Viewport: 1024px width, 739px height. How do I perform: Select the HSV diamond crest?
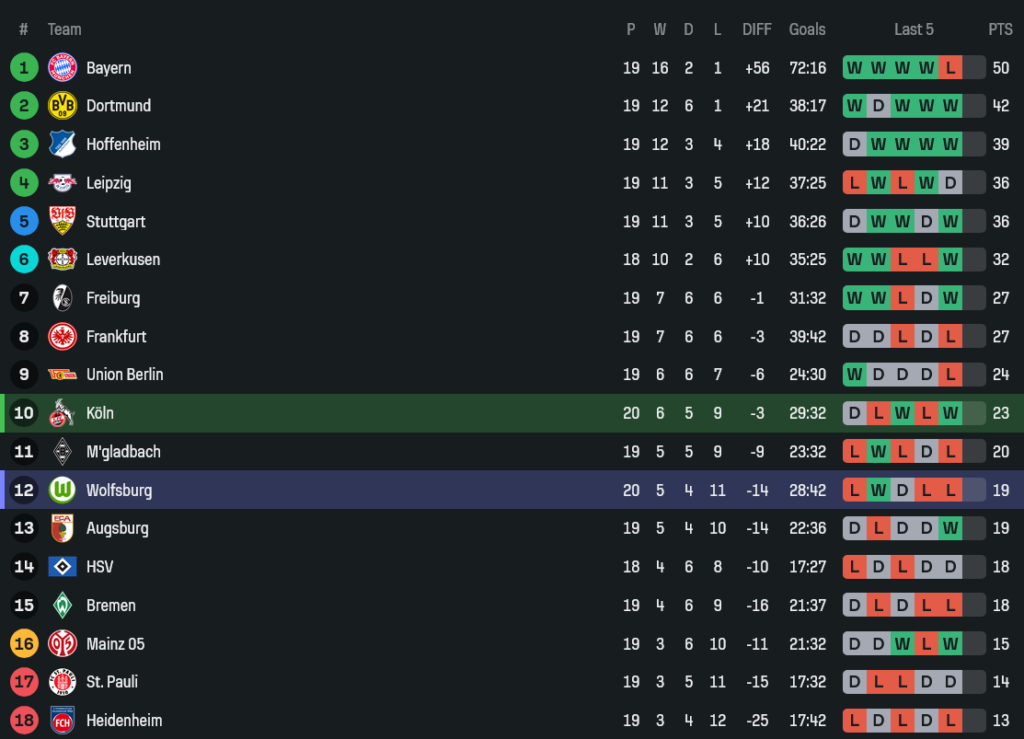pyautogui.click(x=62, y=567)
